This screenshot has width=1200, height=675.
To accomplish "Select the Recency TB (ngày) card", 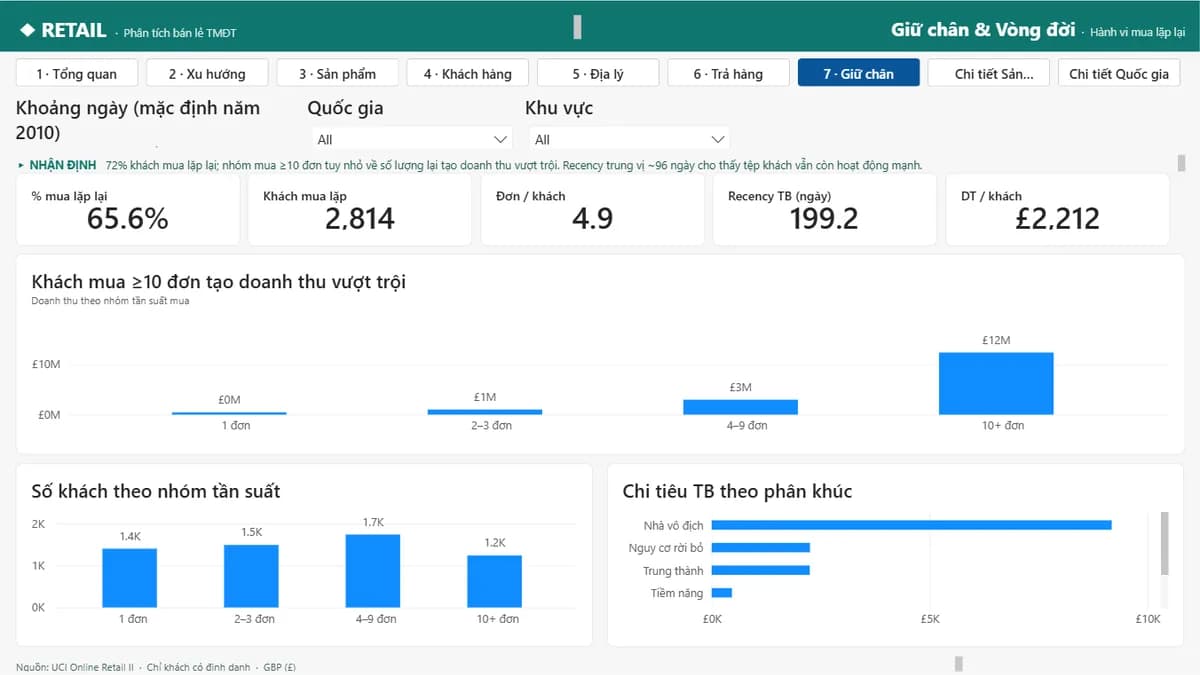I will pyautogui.click(x=824, y=210).
